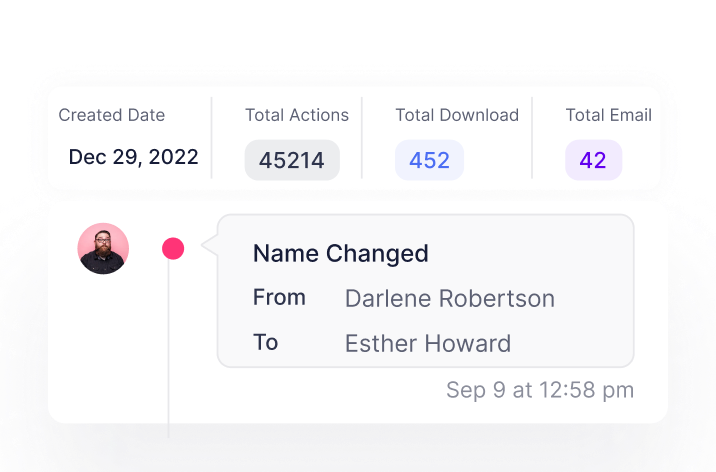Click the Sep 9 at 12:58 pm timestamp
The height and width of the screenshot is (472, 716).
point(540,390)
